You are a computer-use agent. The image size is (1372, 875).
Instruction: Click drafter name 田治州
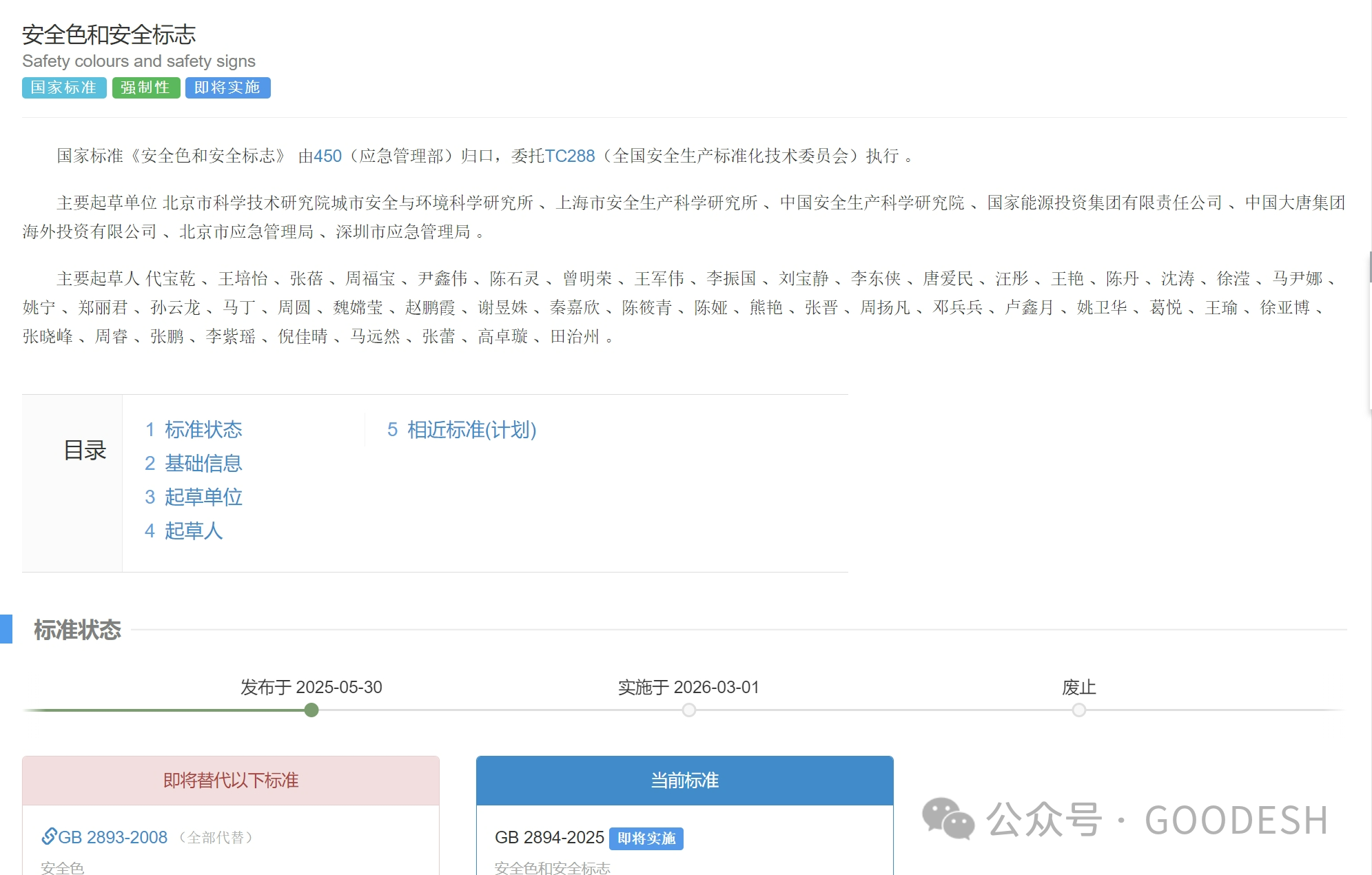point(575,337)
